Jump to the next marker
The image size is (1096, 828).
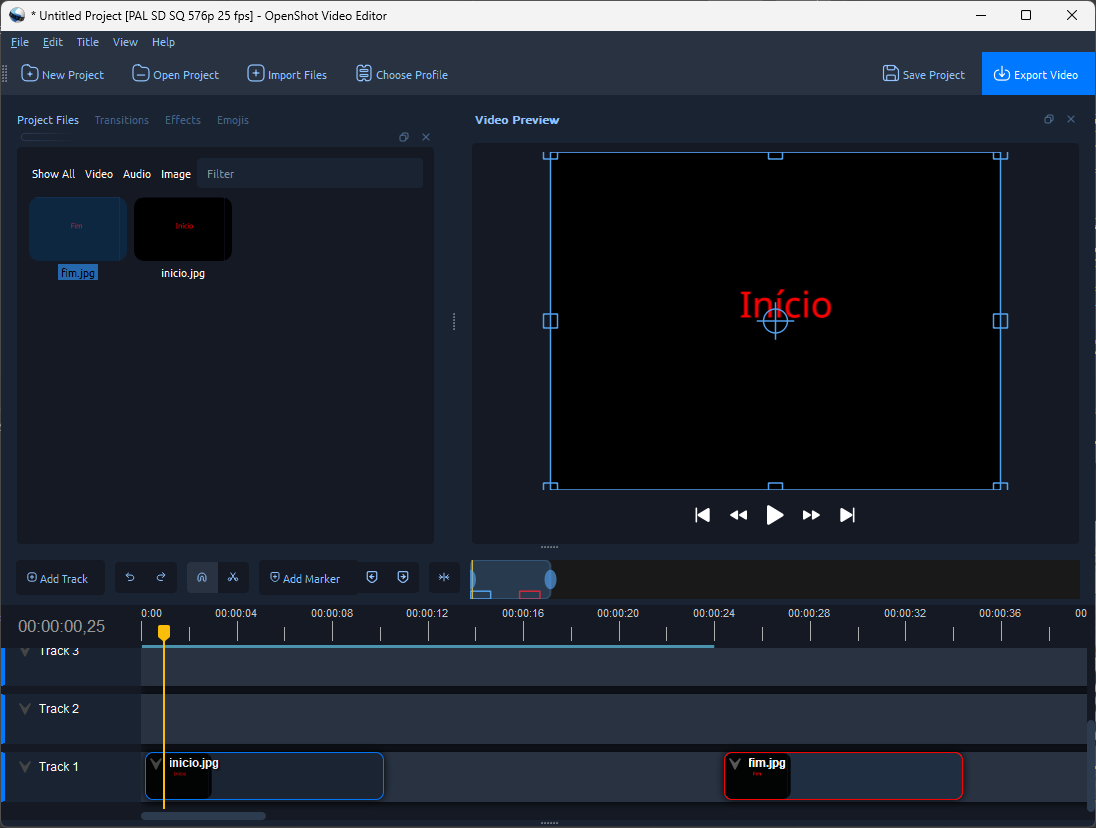pyautogui.click(x=403, y=578)
